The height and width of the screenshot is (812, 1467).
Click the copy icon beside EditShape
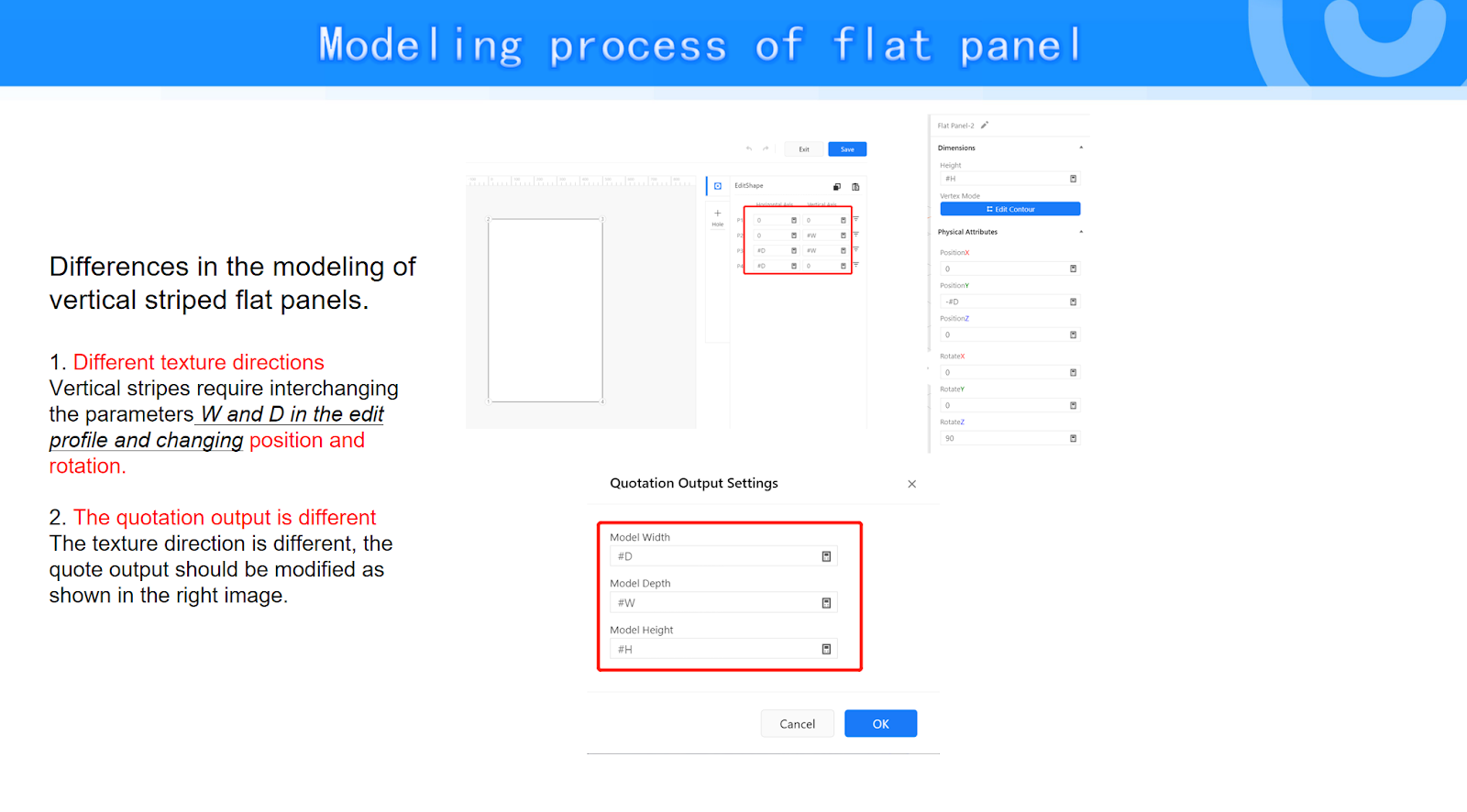(836, 187)
